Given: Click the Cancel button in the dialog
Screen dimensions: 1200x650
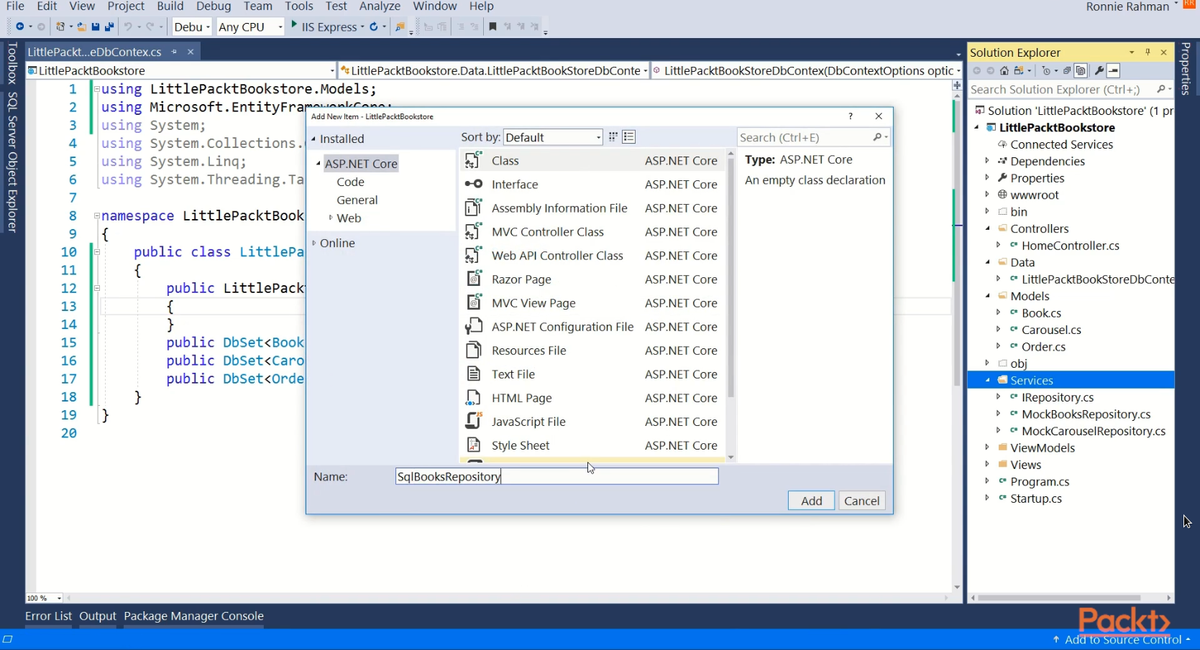Looking at the screenshot, I should pyautogui.click(x=861, y=501).
